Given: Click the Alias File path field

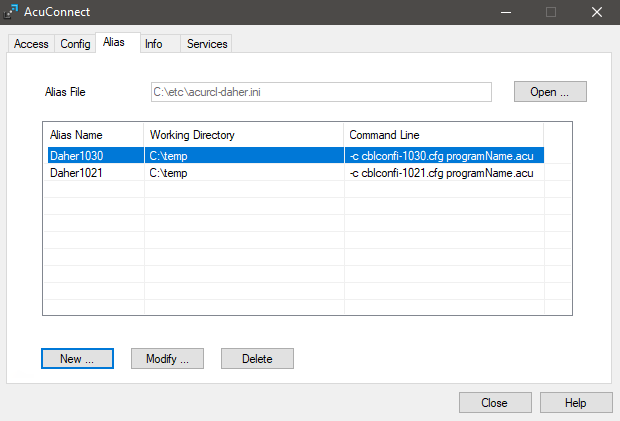Looking at the screenshot, I should point(320,92).
